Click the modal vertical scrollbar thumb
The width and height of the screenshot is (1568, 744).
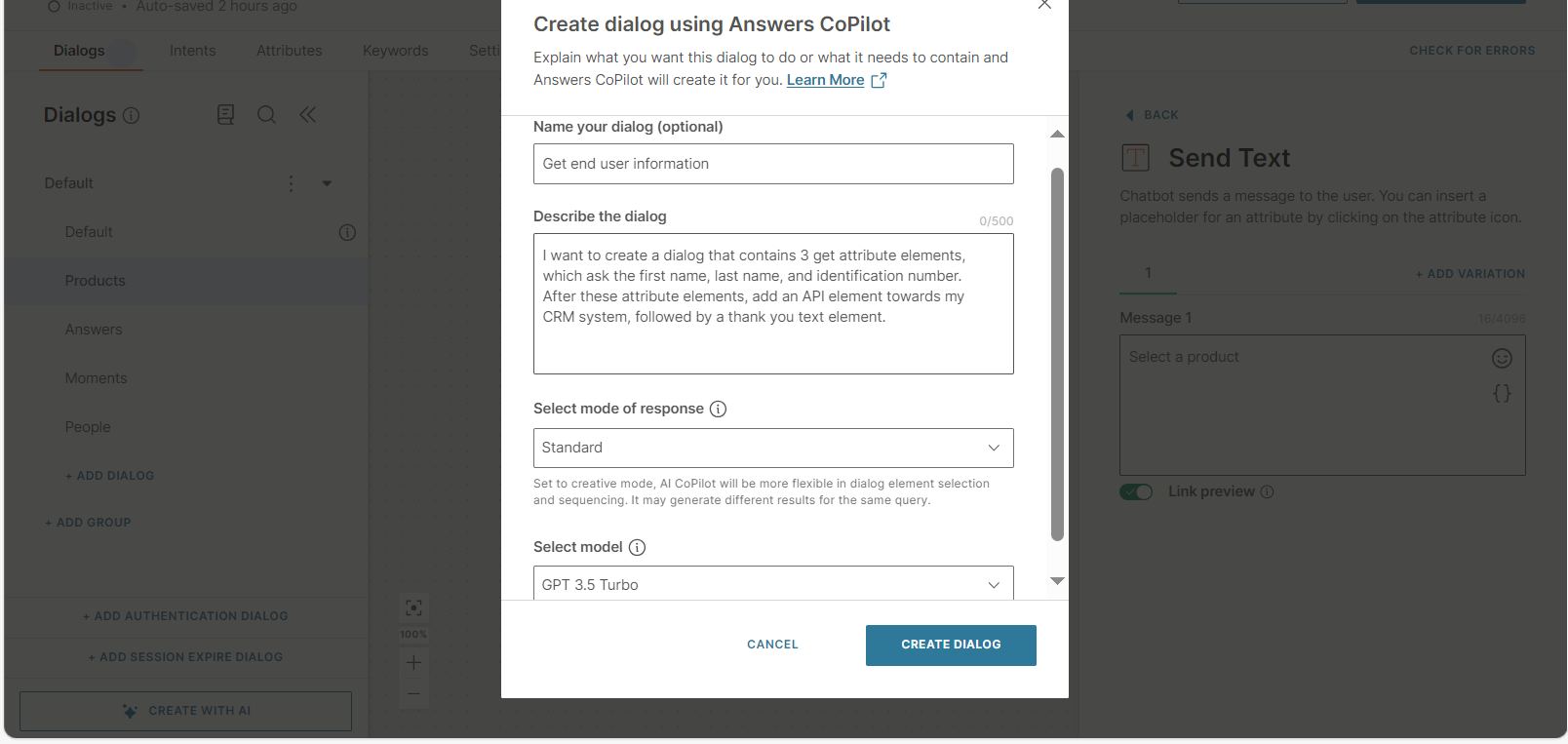tap(1057, 353)
